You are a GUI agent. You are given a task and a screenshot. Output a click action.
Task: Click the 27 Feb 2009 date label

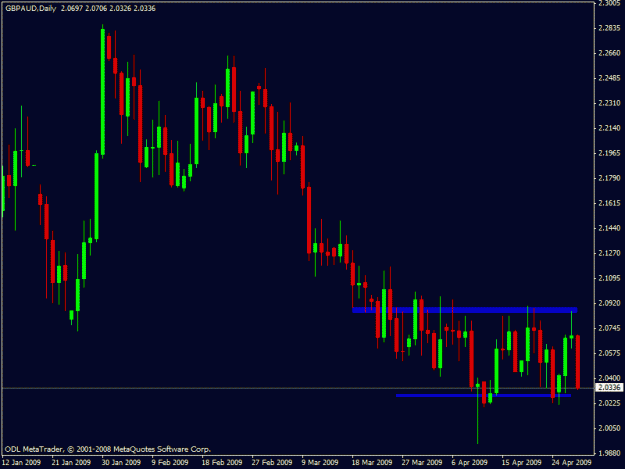(272, 462)
